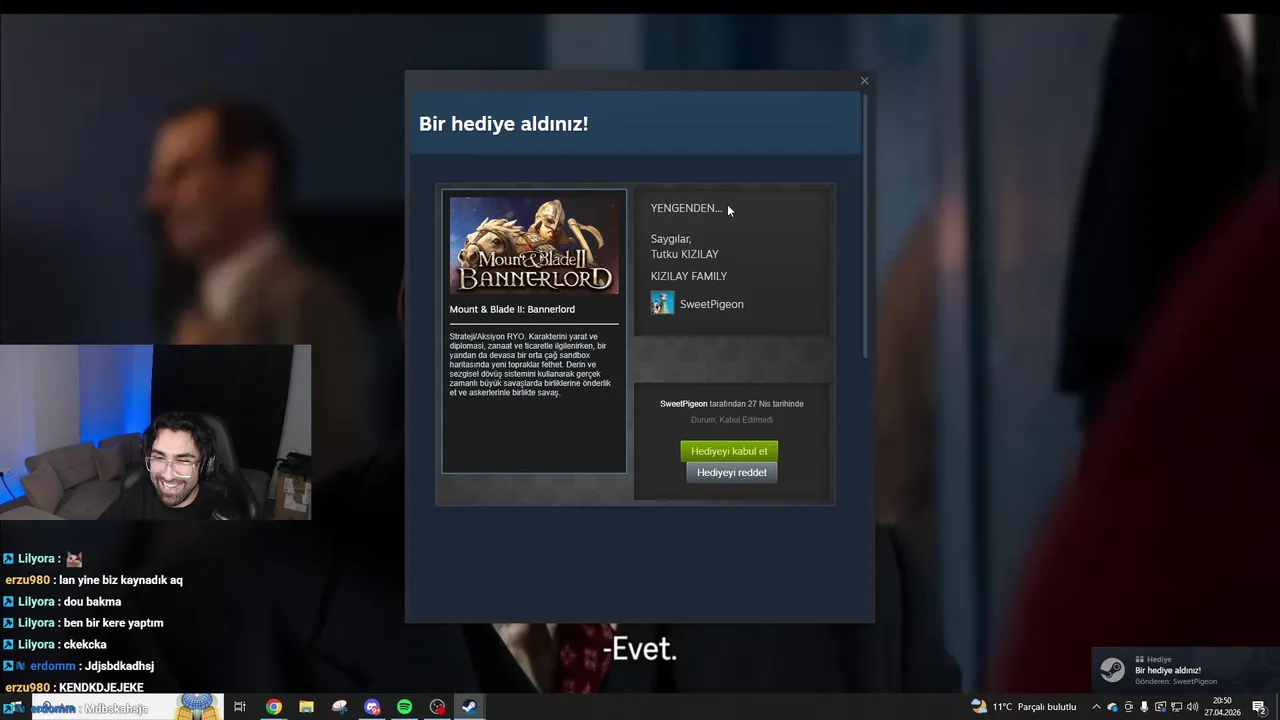Screen dimensions: 1280x720
Task: Click the gift dialog vertical scrollbar
Action: pyautogui.click(x=866, y=225)
